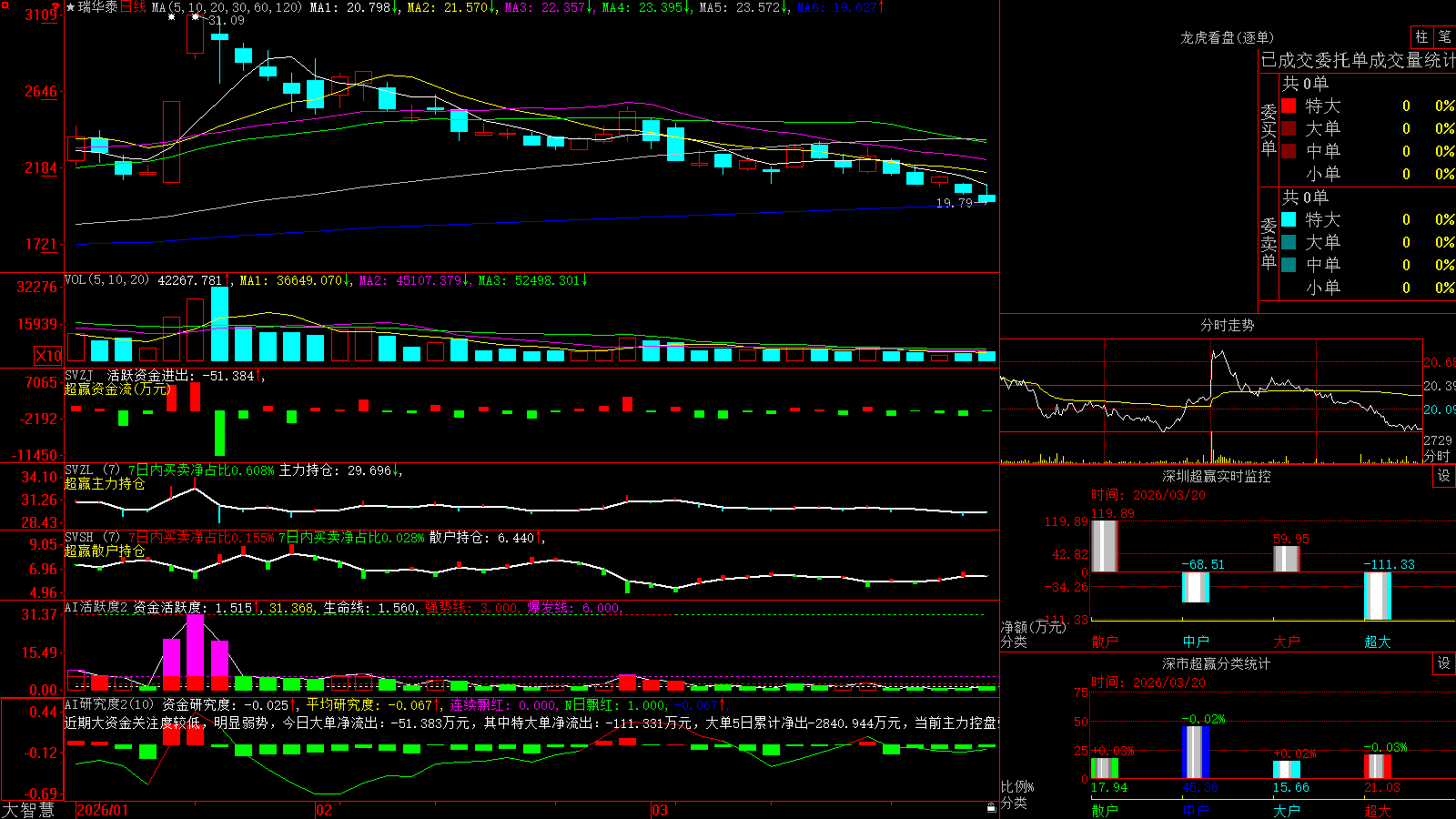Switch the period label 日线
Screen dimensions: 1456x819
pyautogui.click(x=133, y=7)
